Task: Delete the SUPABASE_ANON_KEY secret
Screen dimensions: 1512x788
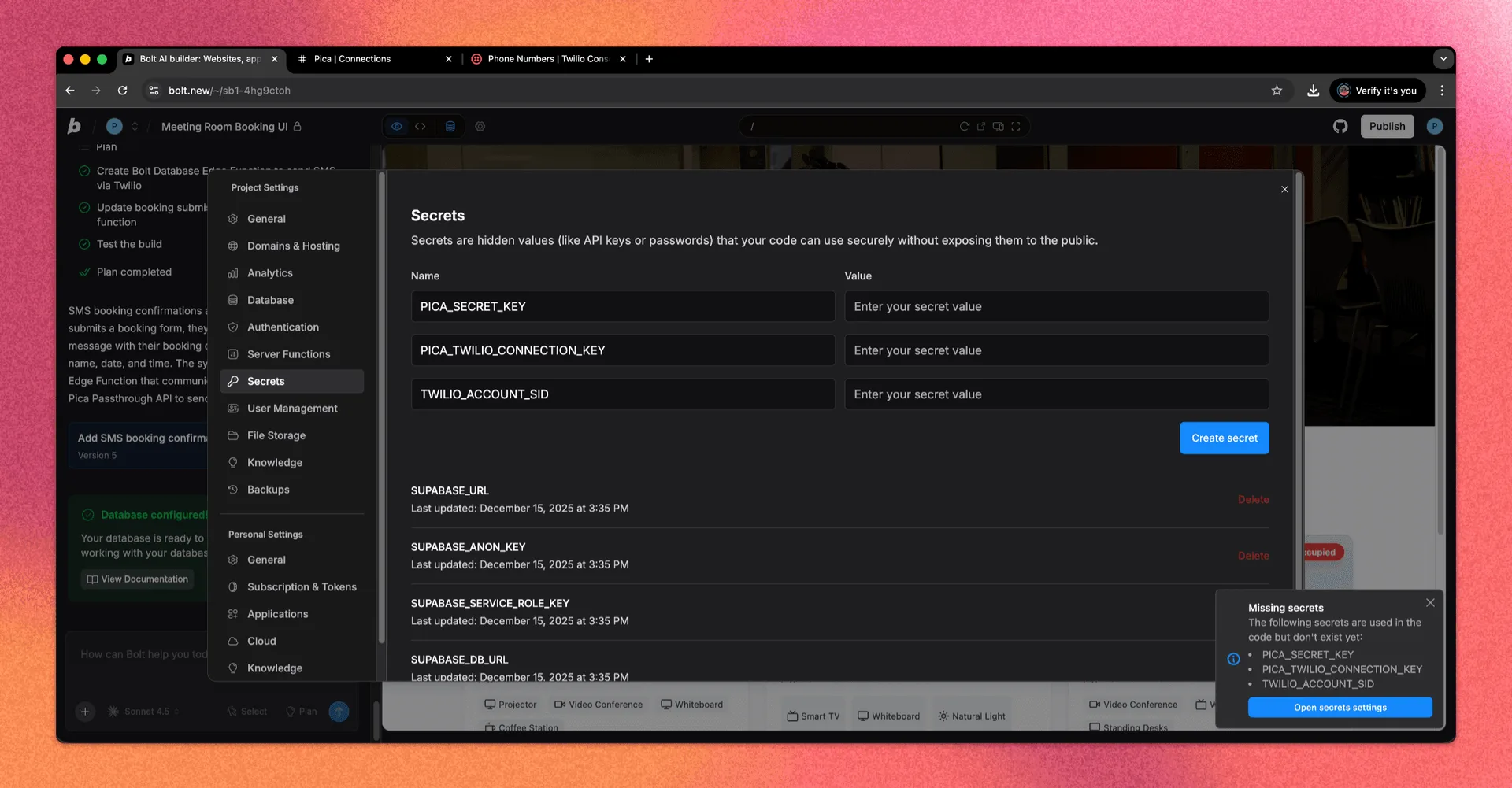Action: tap(1253, 556)
